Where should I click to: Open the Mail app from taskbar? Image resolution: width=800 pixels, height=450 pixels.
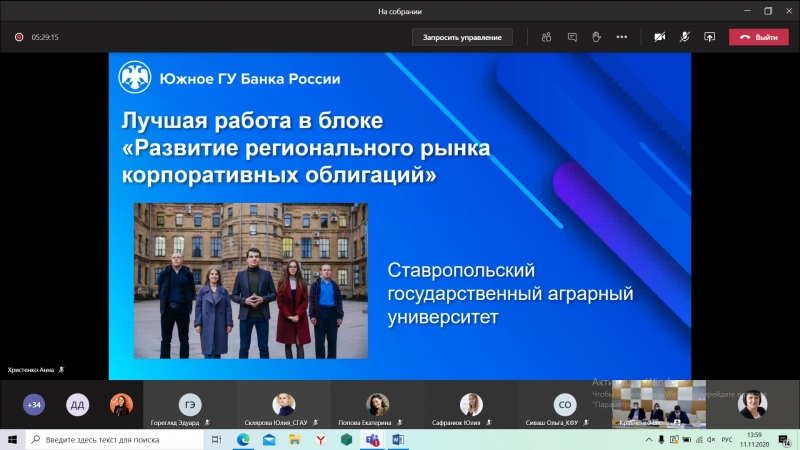(269, 439)
